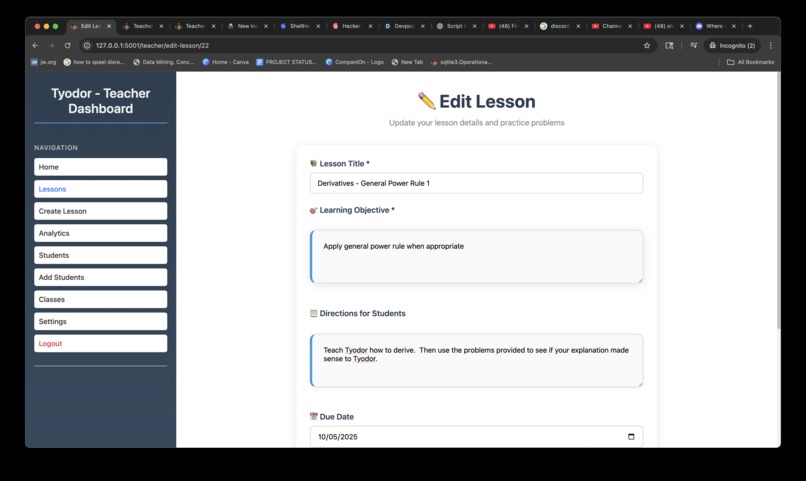This screenshot has width=806, height=481.
Task: Open Add Students in the sidebar
Action: (x=101, y=278)
